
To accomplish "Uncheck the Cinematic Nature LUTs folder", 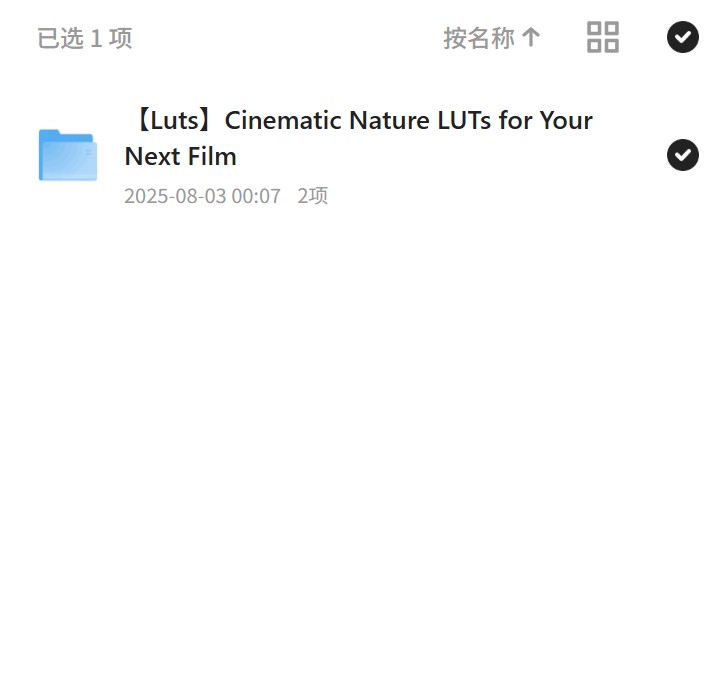I will 683,155.
